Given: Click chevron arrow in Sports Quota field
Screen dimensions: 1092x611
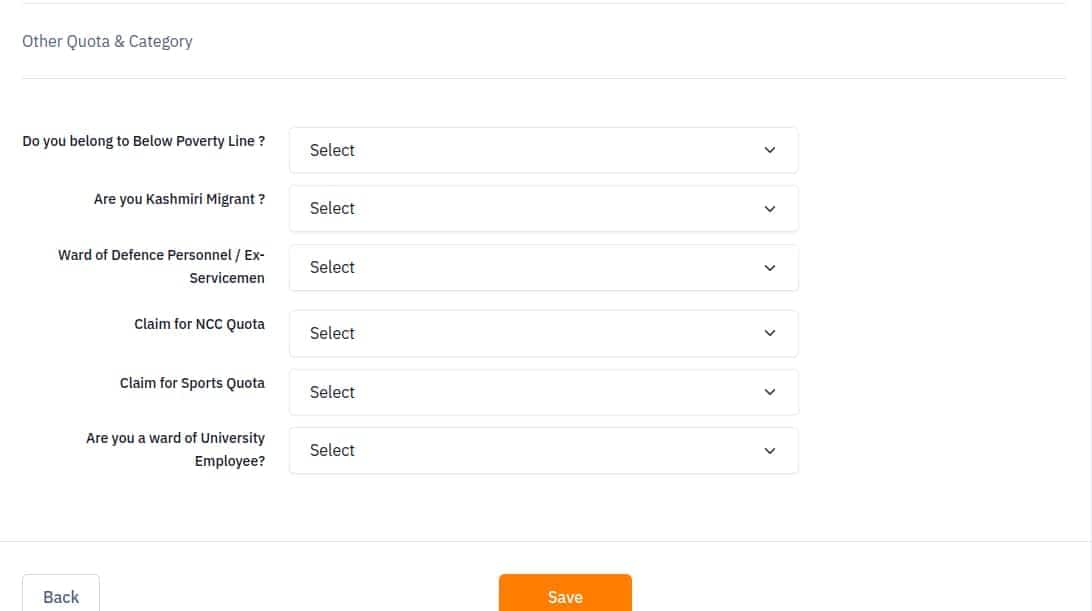Looking at the screenshot, I should click(x=770, y=392).
